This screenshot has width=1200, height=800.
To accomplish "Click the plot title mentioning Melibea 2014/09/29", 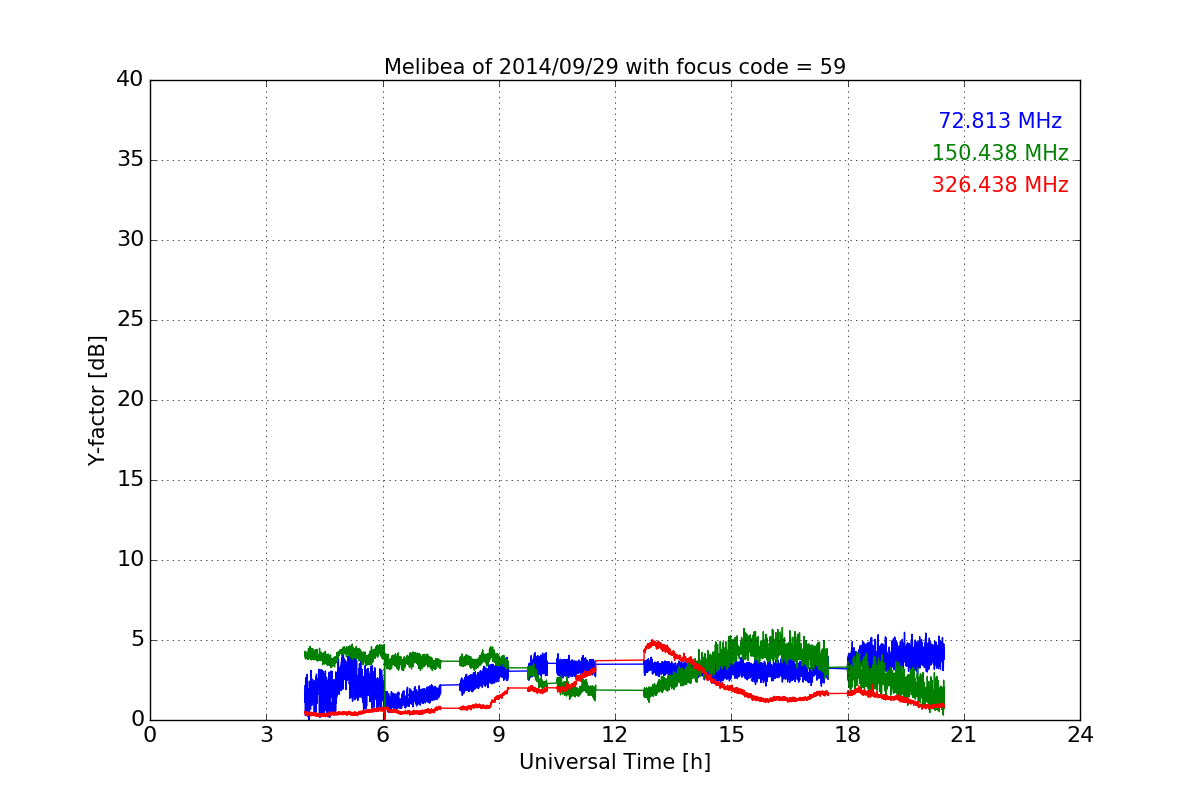I will tap(615, 67).
